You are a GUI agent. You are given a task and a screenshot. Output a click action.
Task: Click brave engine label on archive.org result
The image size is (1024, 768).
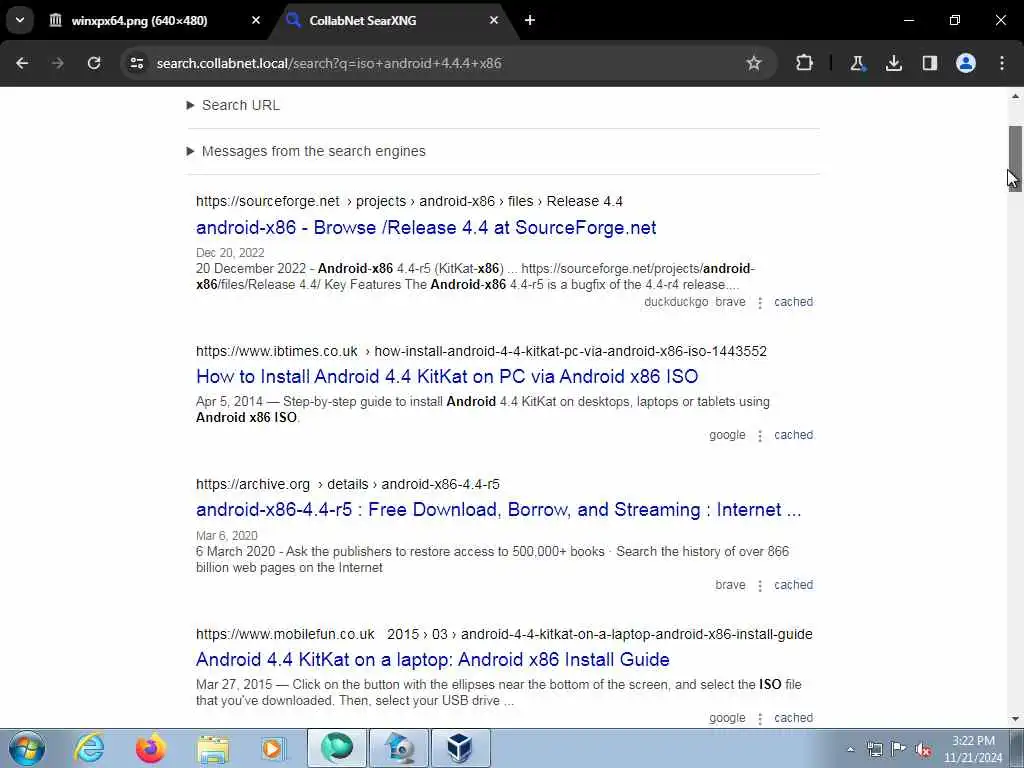point(730,584)
